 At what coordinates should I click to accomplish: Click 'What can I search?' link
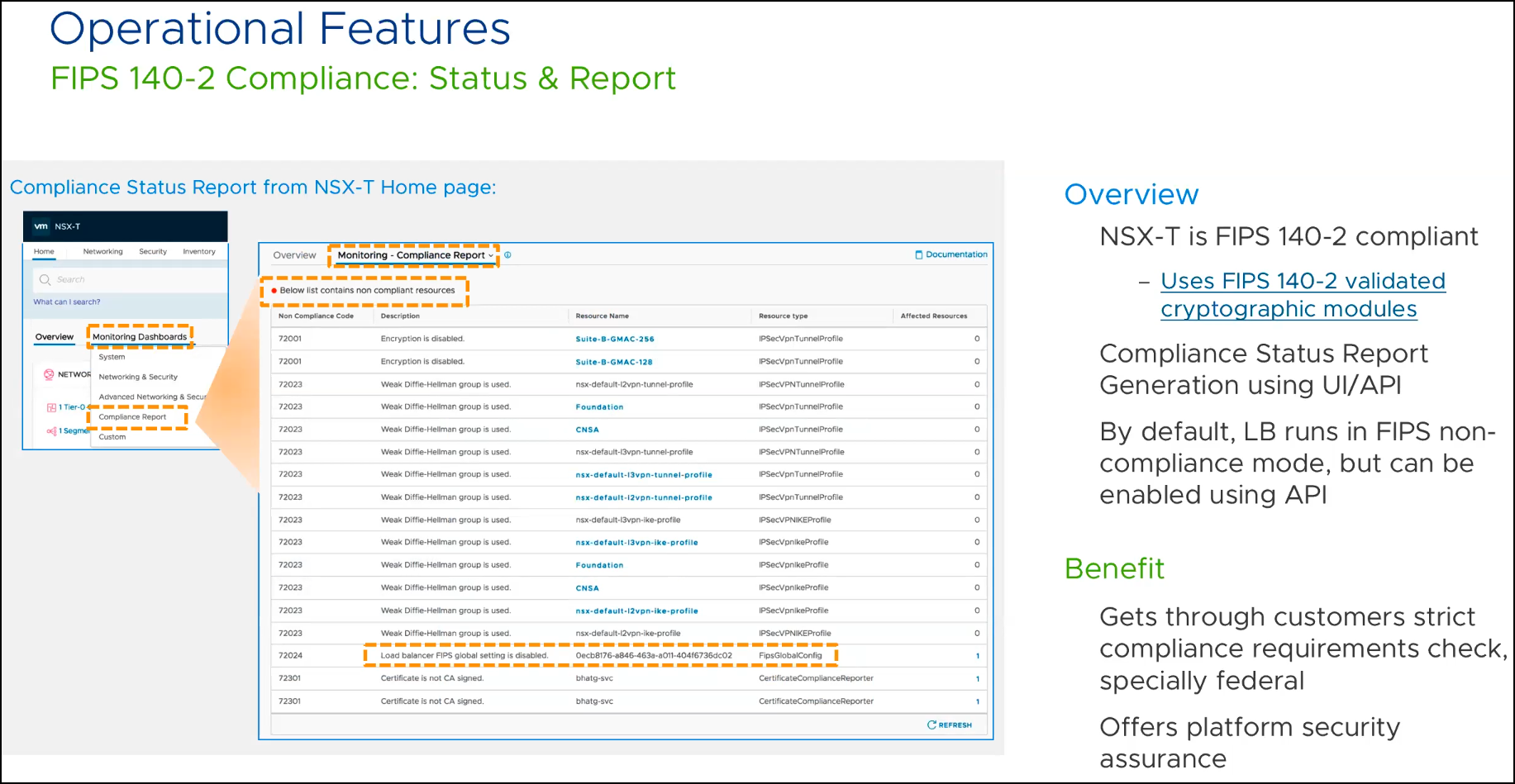(67, 302)
